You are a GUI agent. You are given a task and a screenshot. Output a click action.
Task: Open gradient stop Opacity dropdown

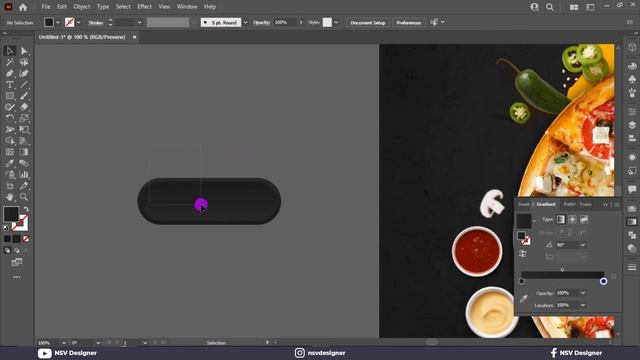pos(583,293)
